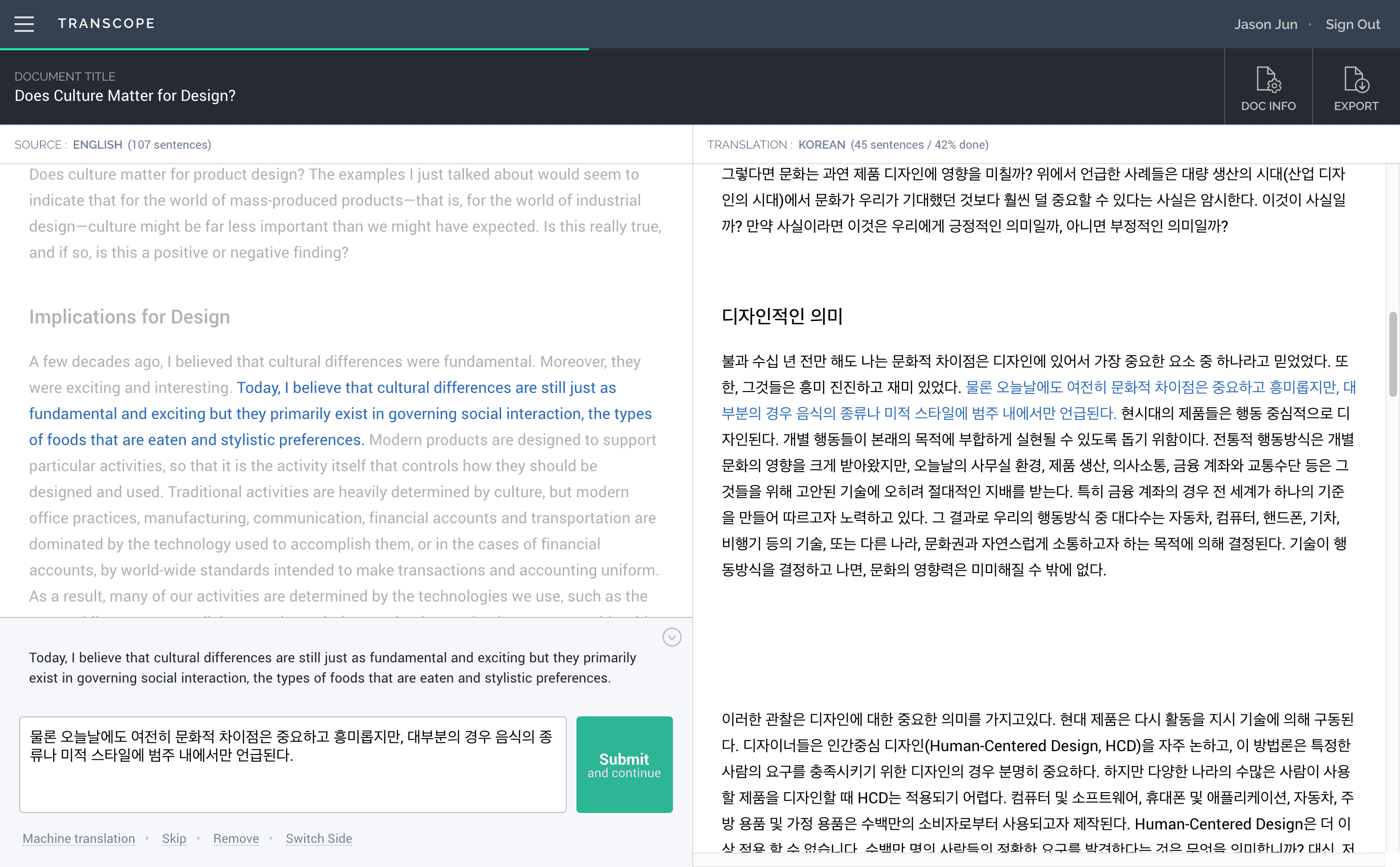This screenshot has width=1400, height=867.
Task: Open the KOREAN translation language selector
Action: click(x=822, y=144)
